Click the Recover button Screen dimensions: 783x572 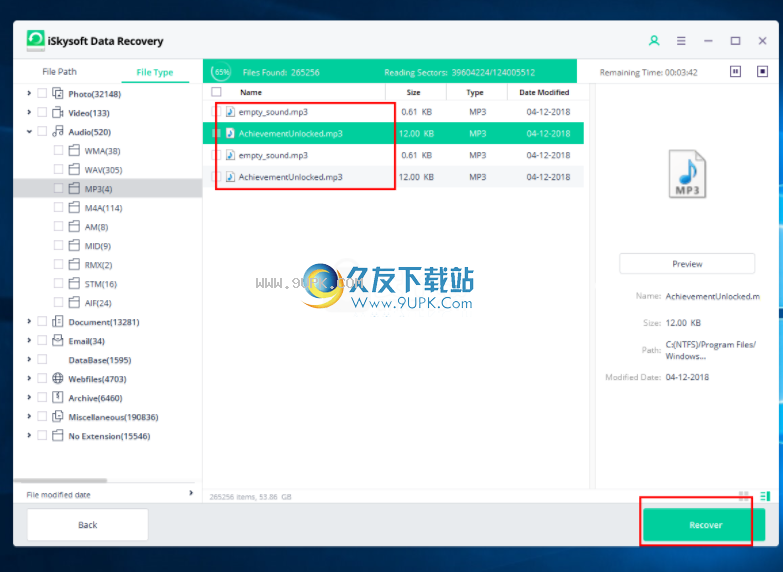(x=705, y=525)
